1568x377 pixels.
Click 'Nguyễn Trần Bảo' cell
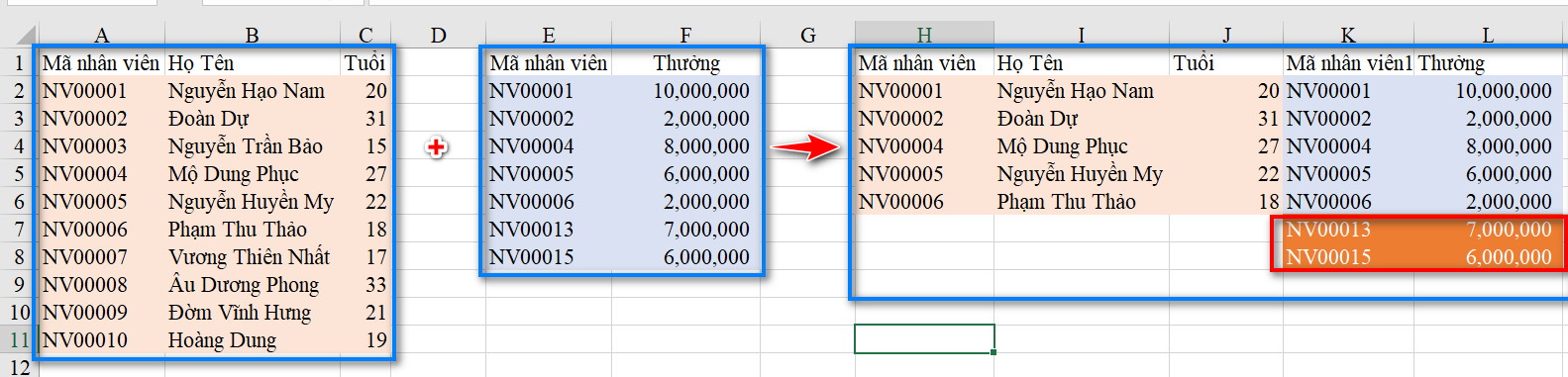(252, 146)
